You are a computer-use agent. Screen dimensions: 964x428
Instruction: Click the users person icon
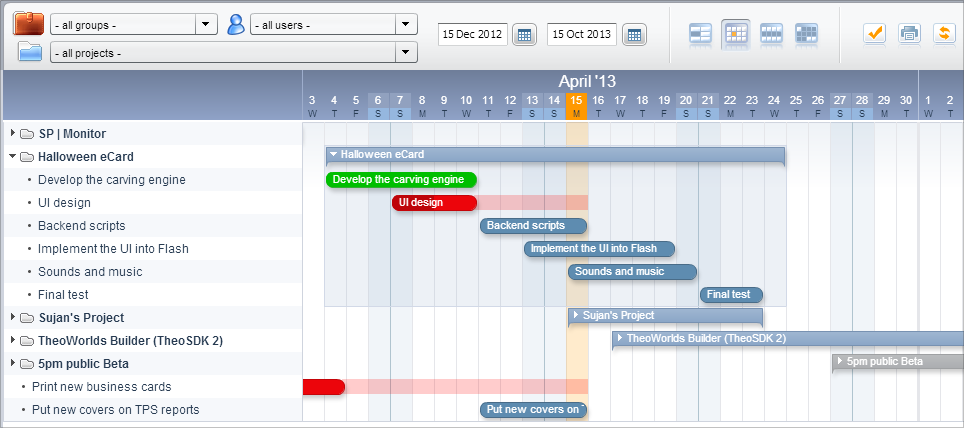tap(235, 25)
